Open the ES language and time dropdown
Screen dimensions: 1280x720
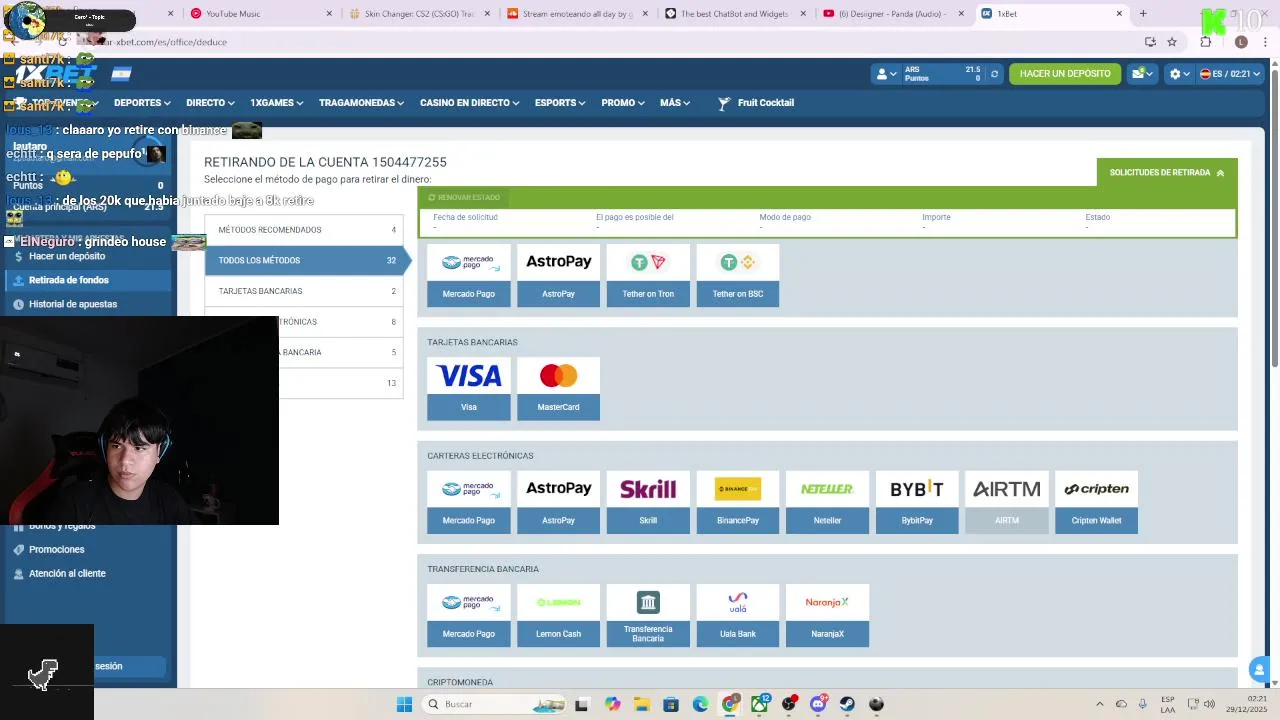(1230, 74)
